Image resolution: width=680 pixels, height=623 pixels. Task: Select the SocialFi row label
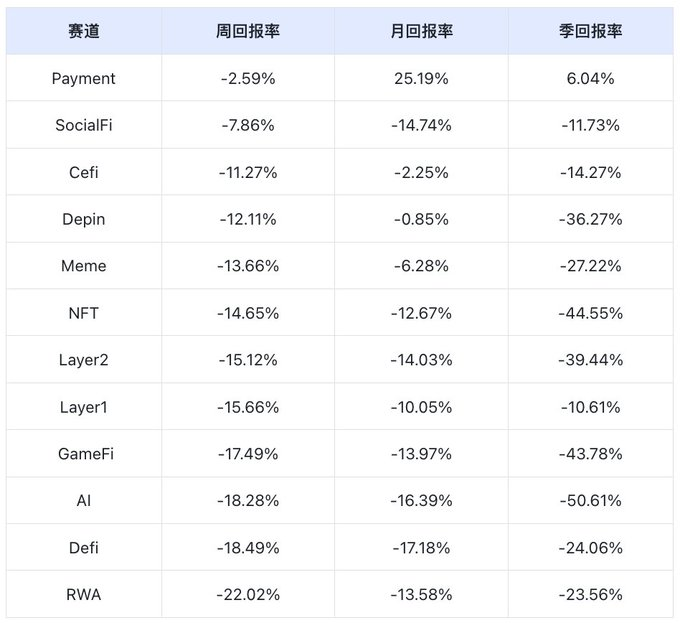pyautogui.click(x=84, y=125)
